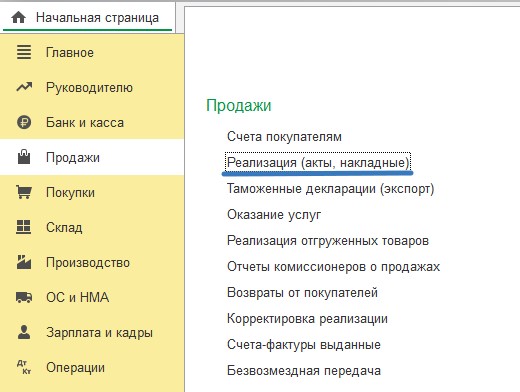
Task: Click the truck icon beside ОС и НМА
Action: 24,297
